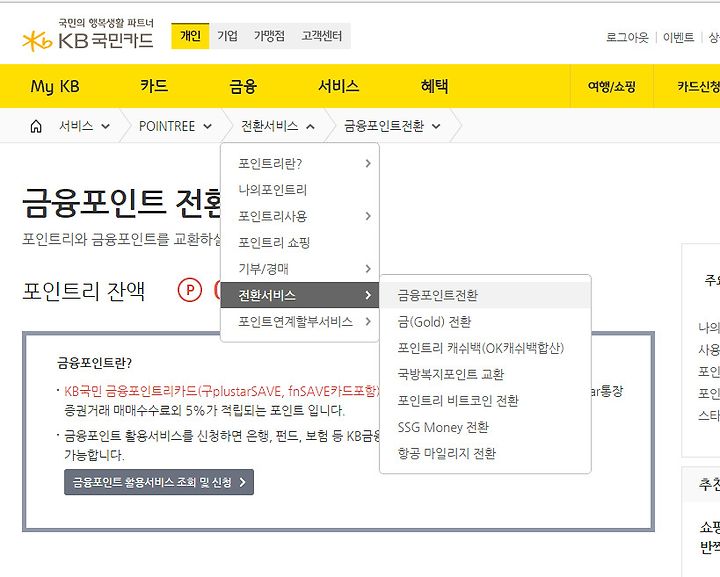
Task: Choose 포인트리 비트코인 전환 option
Action: [x=485, y=401]
